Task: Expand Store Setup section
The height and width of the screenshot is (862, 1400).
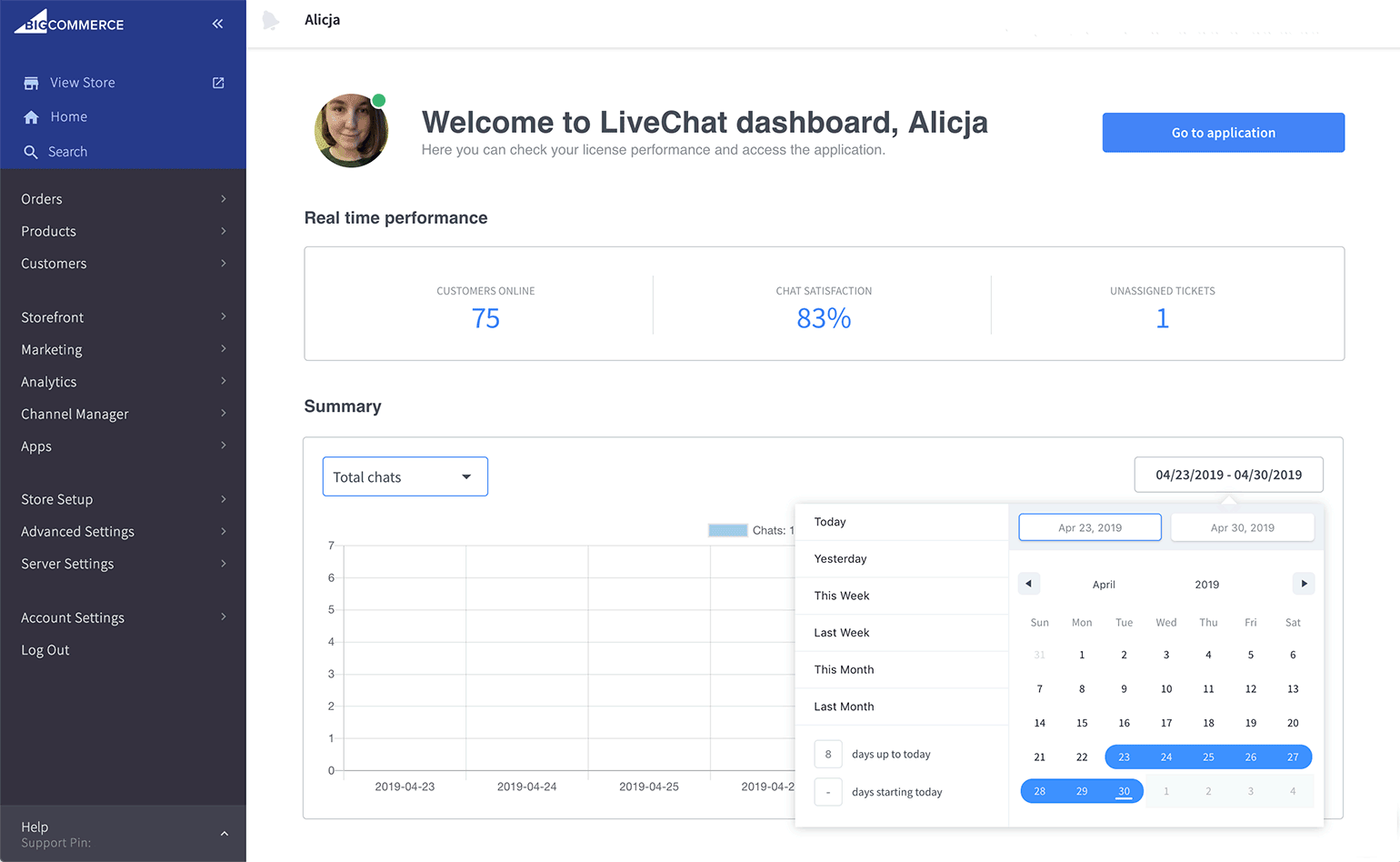Action: tap(123, 499)
